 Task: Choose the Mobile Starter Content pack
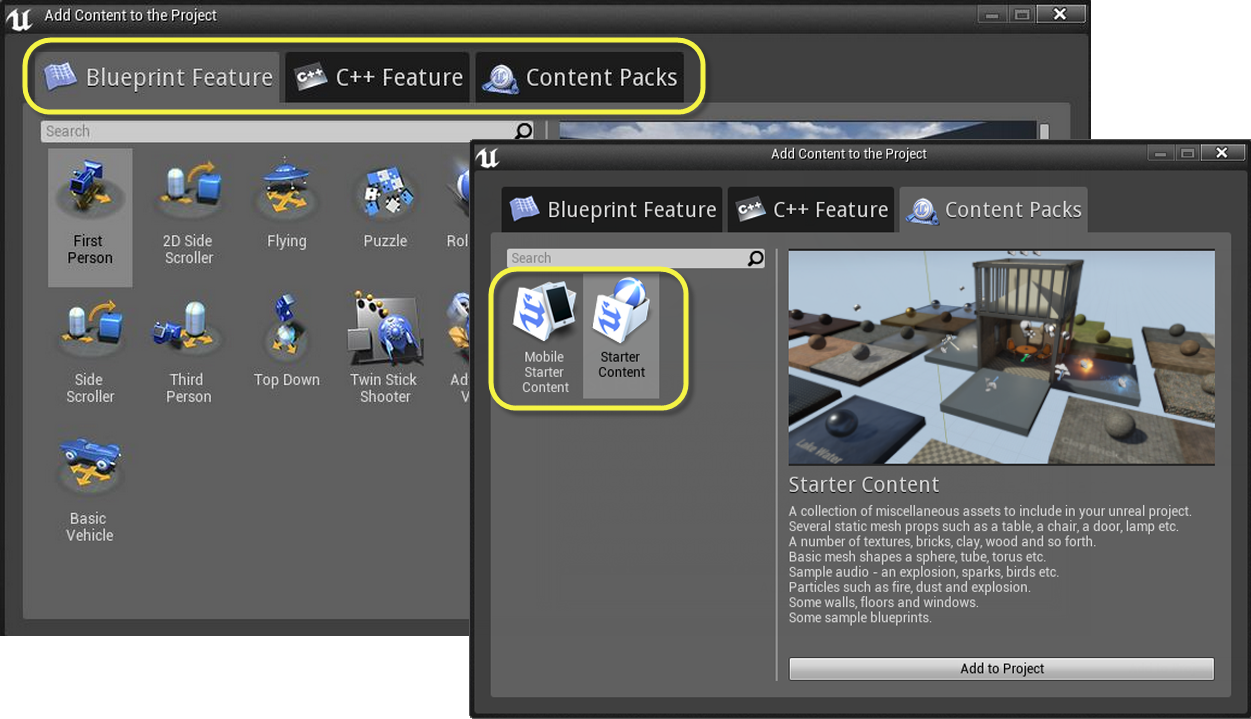tap(544, 310)
